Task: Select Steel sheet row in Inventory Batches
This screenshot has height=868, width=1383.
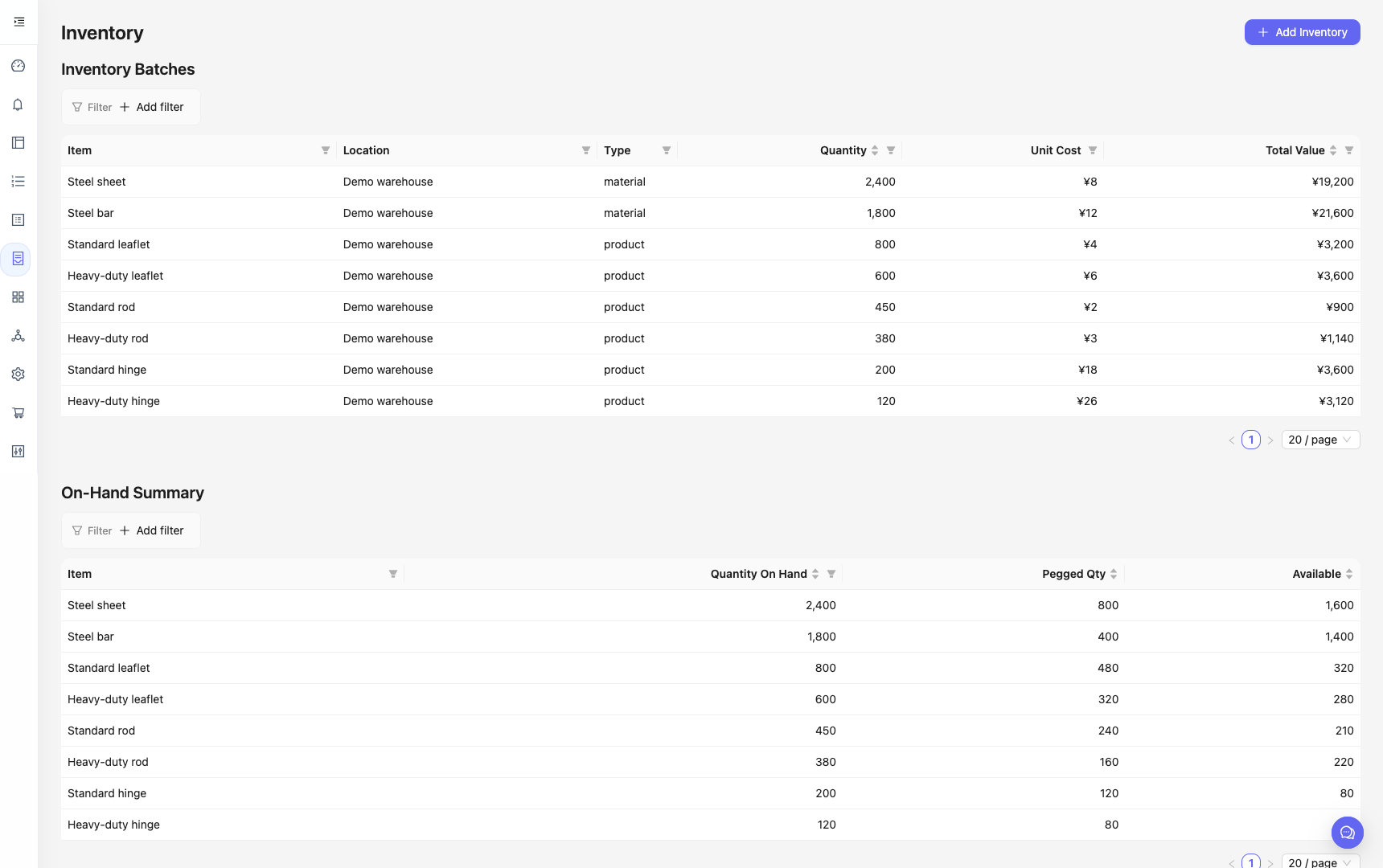Action: (711, 182)
